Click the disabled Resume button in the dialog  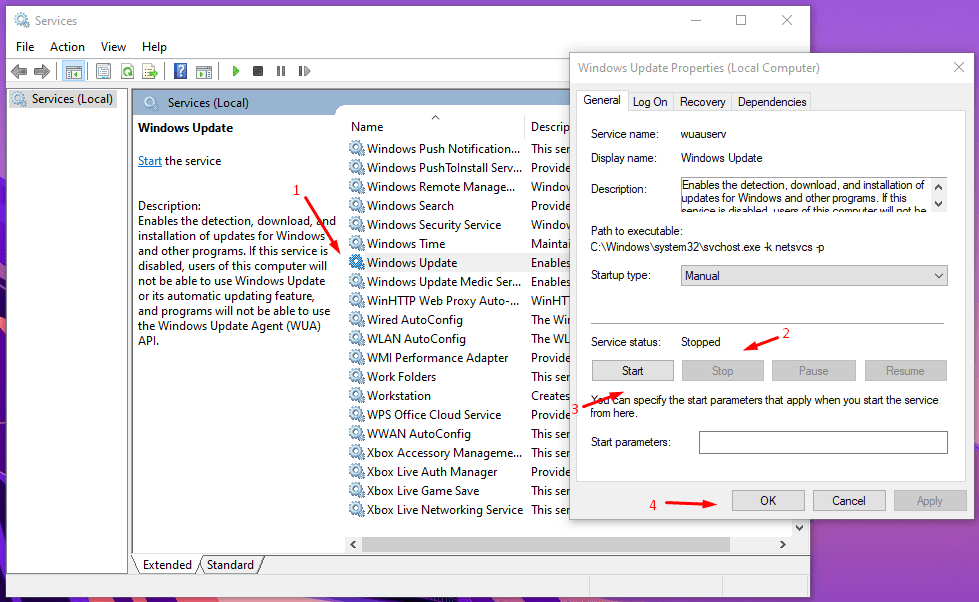point(905,370)
